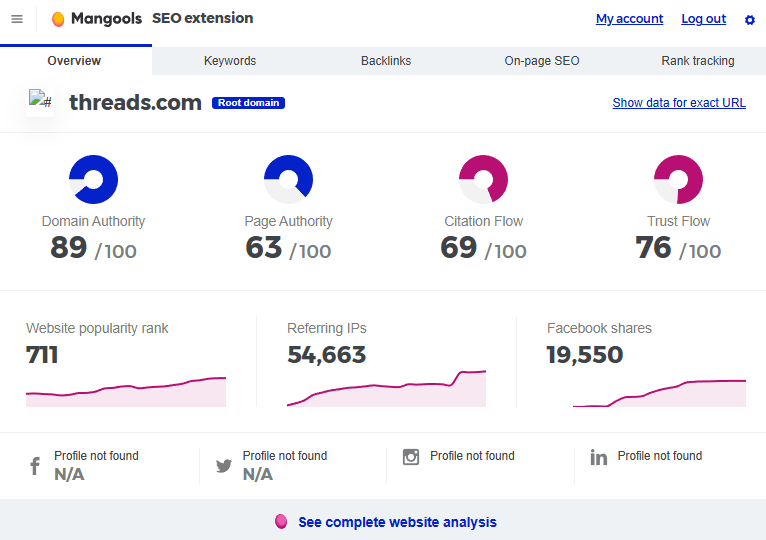Click the Trust Flow donut chart
Screen dimensions: 766x540
678,179
